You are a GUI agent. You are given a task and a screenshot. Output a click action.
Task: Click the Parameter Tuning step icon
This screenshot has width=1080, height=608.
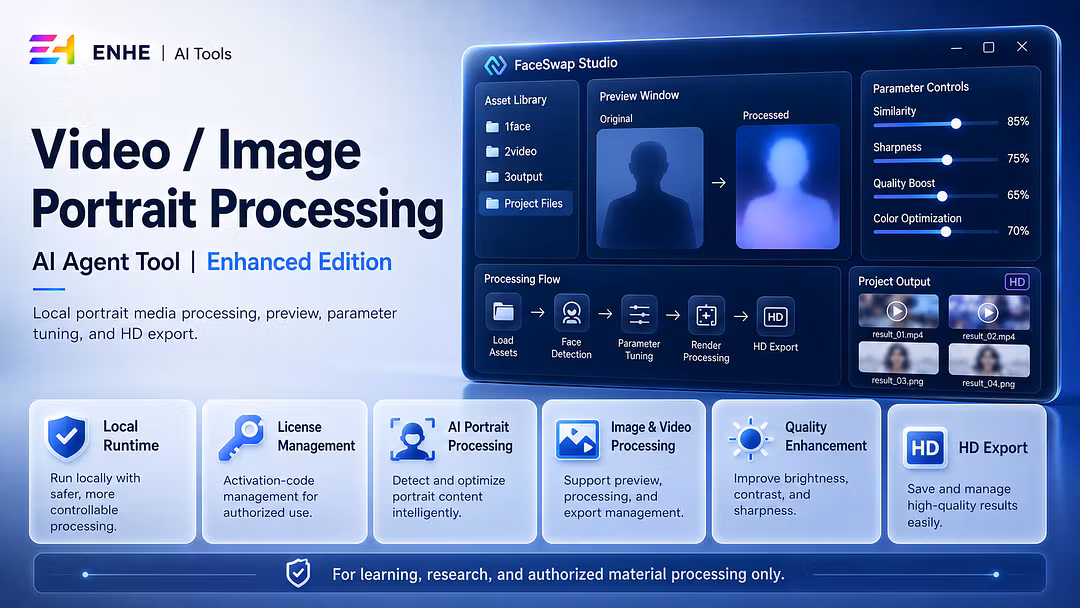point(638,315)
